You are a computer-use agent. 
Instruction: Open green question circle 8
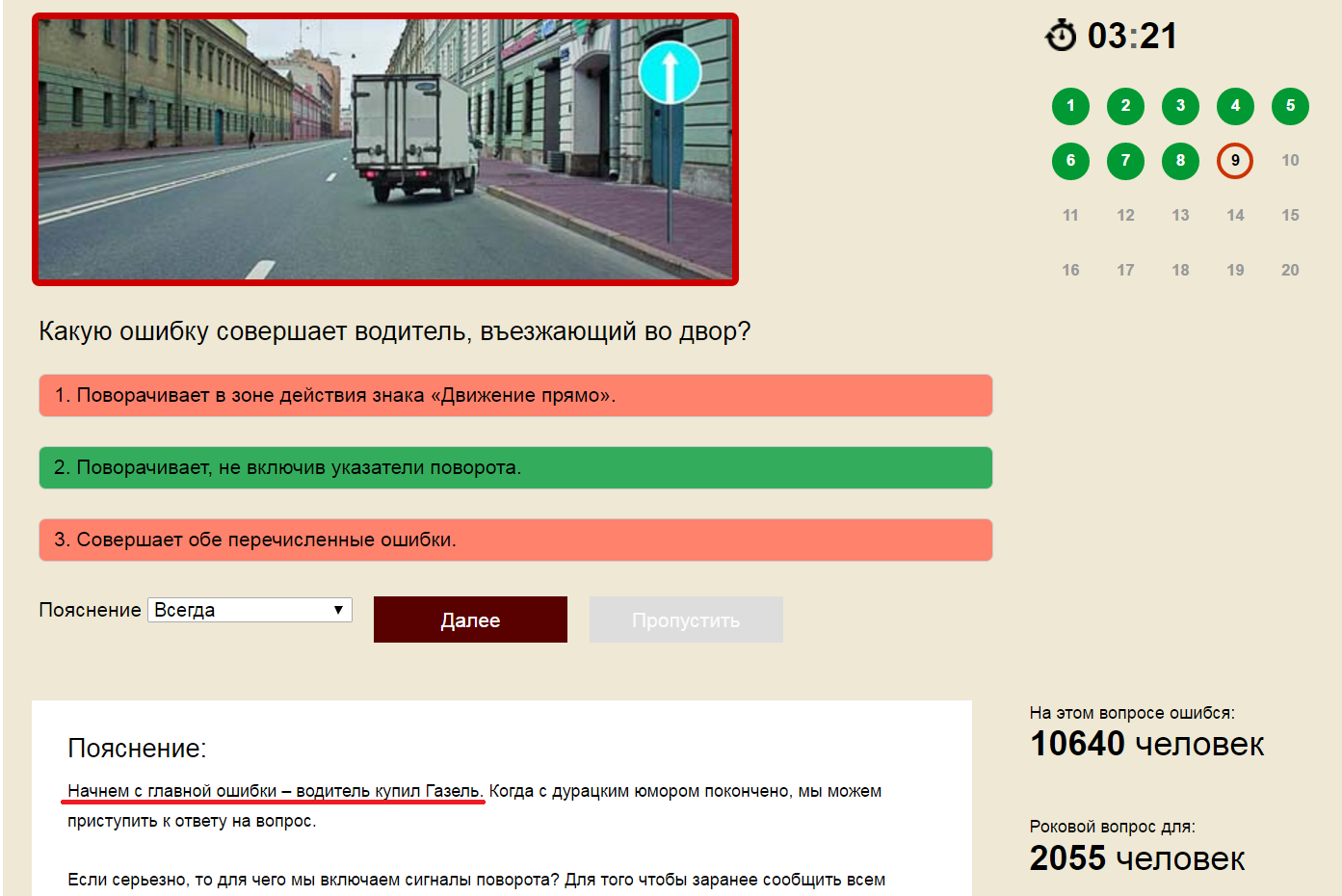(x=1180, y=161)
